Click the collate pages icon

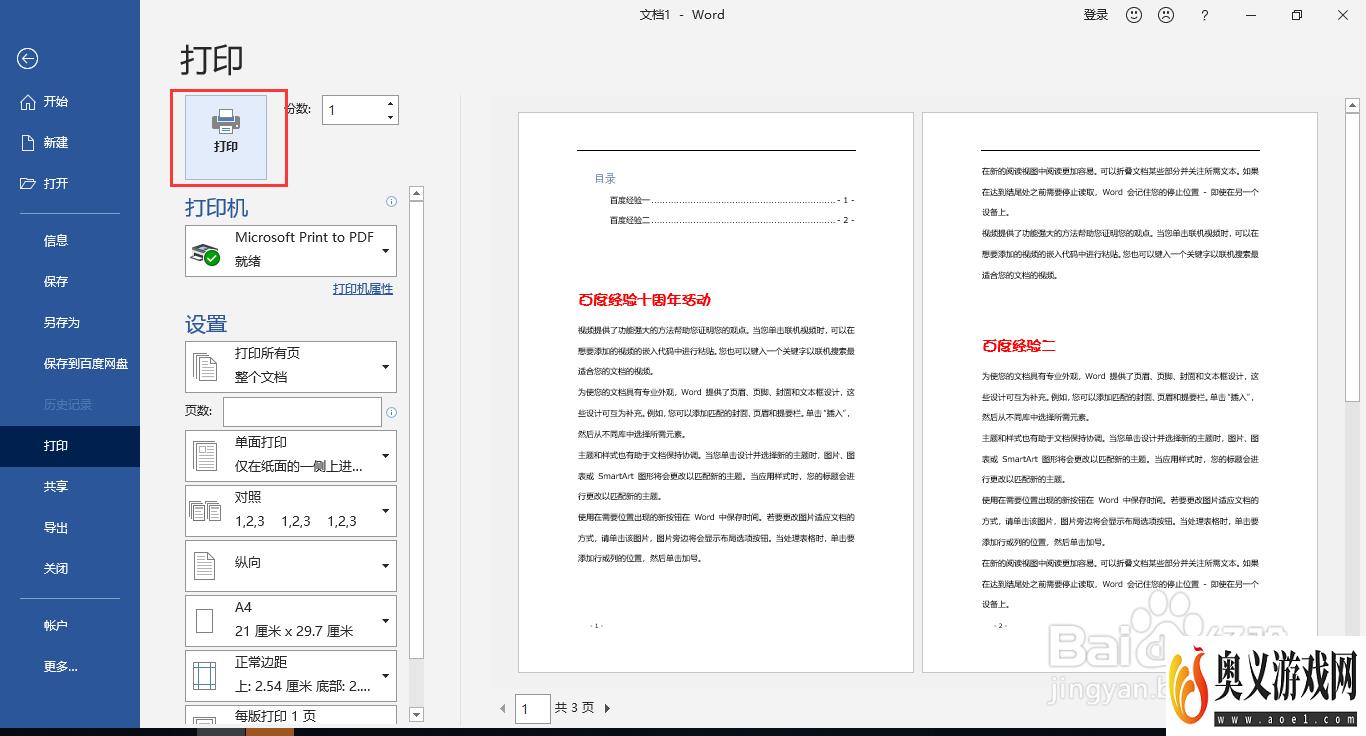click(x=205, y=511)
